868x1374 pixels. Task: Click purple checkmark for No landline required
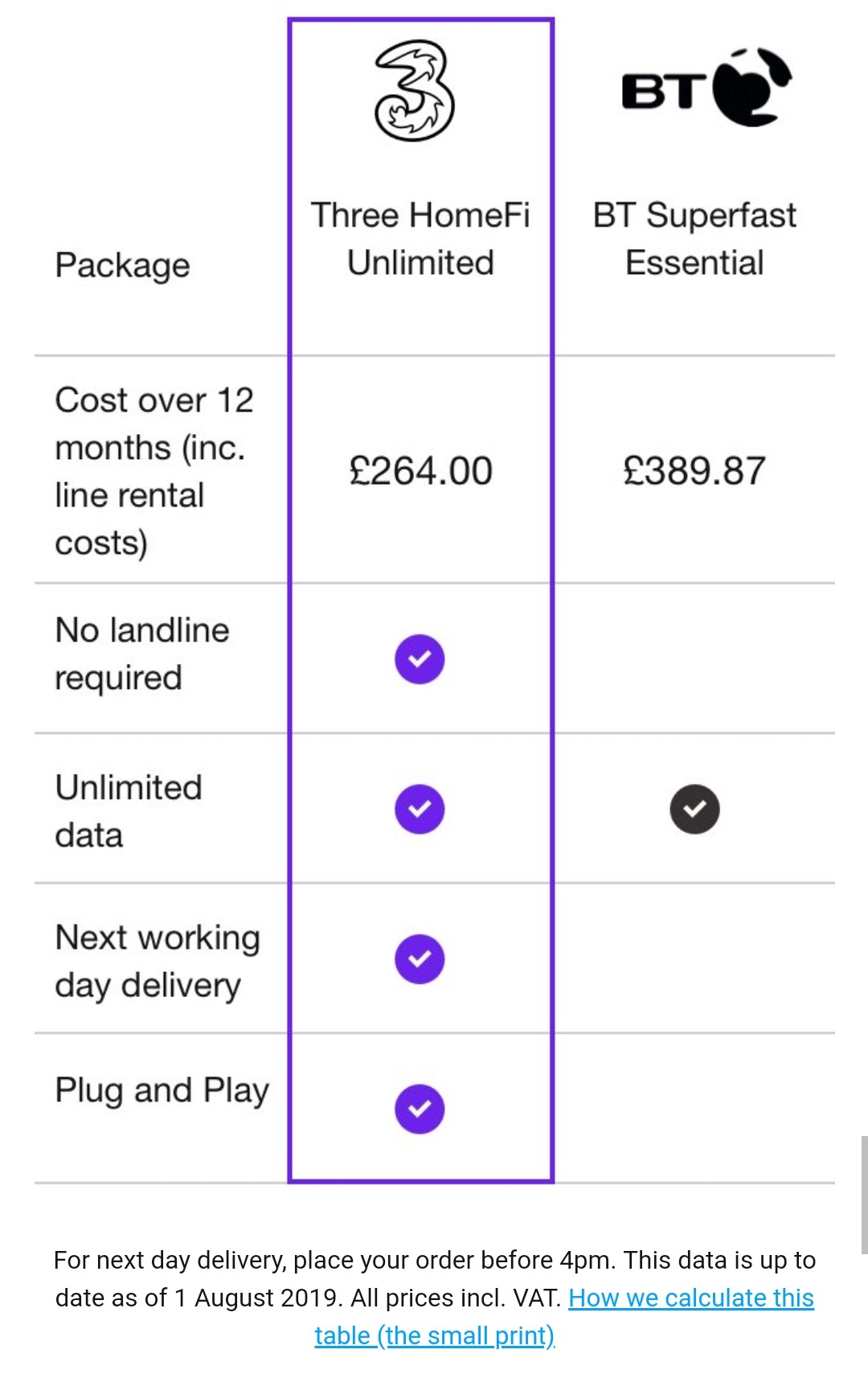[420, 659]
